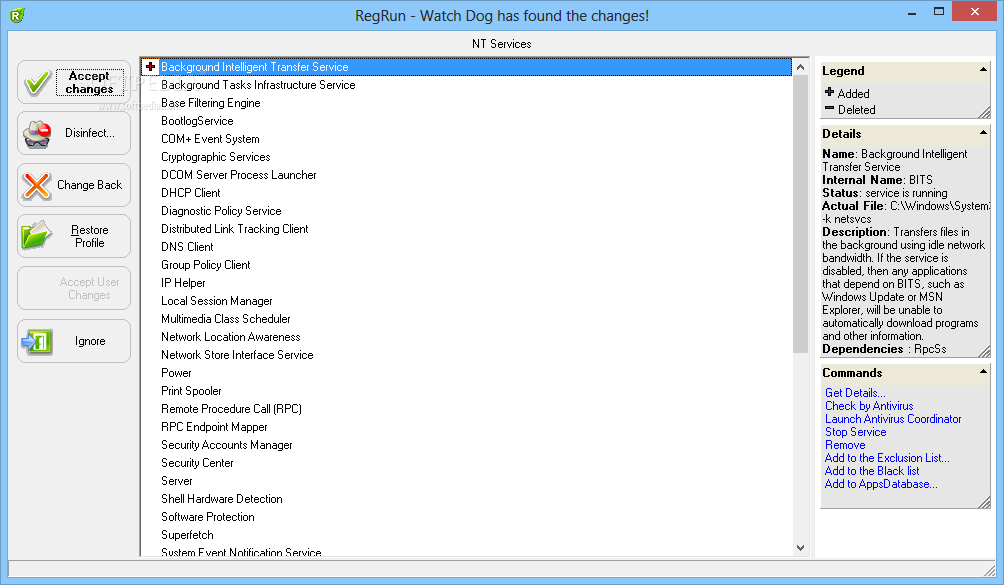Click the red plus icon beside Background Intelligent Transfer Service
Viewport: 1004px width, 585px height.
[x=150, y=67]
